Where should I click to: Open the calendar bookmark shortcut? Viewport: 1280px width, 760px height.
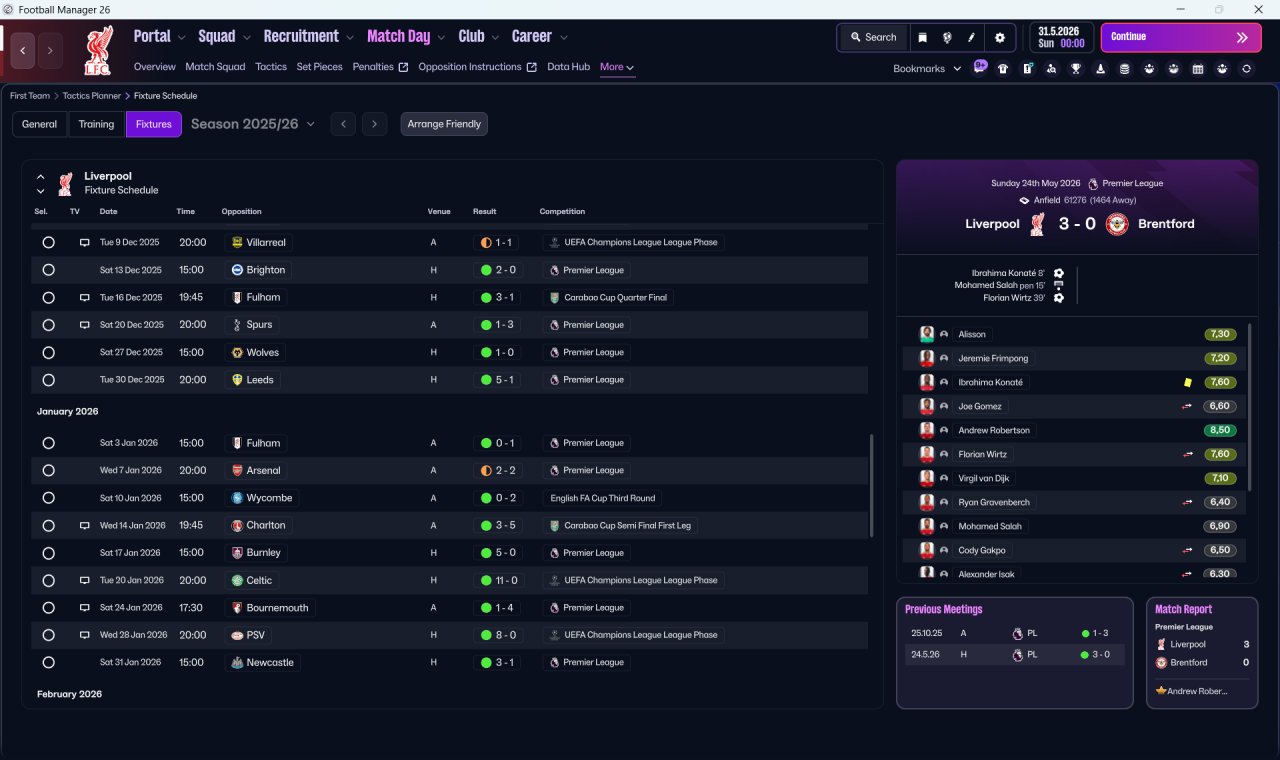pos(1197,69)
